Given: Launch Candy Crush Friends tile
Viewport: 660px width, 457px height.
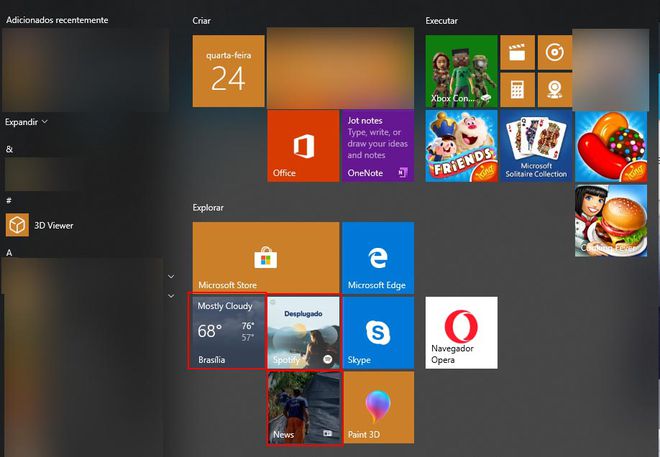Looking at the screenshot, I should pyautogui.click(x=461, y=146).
